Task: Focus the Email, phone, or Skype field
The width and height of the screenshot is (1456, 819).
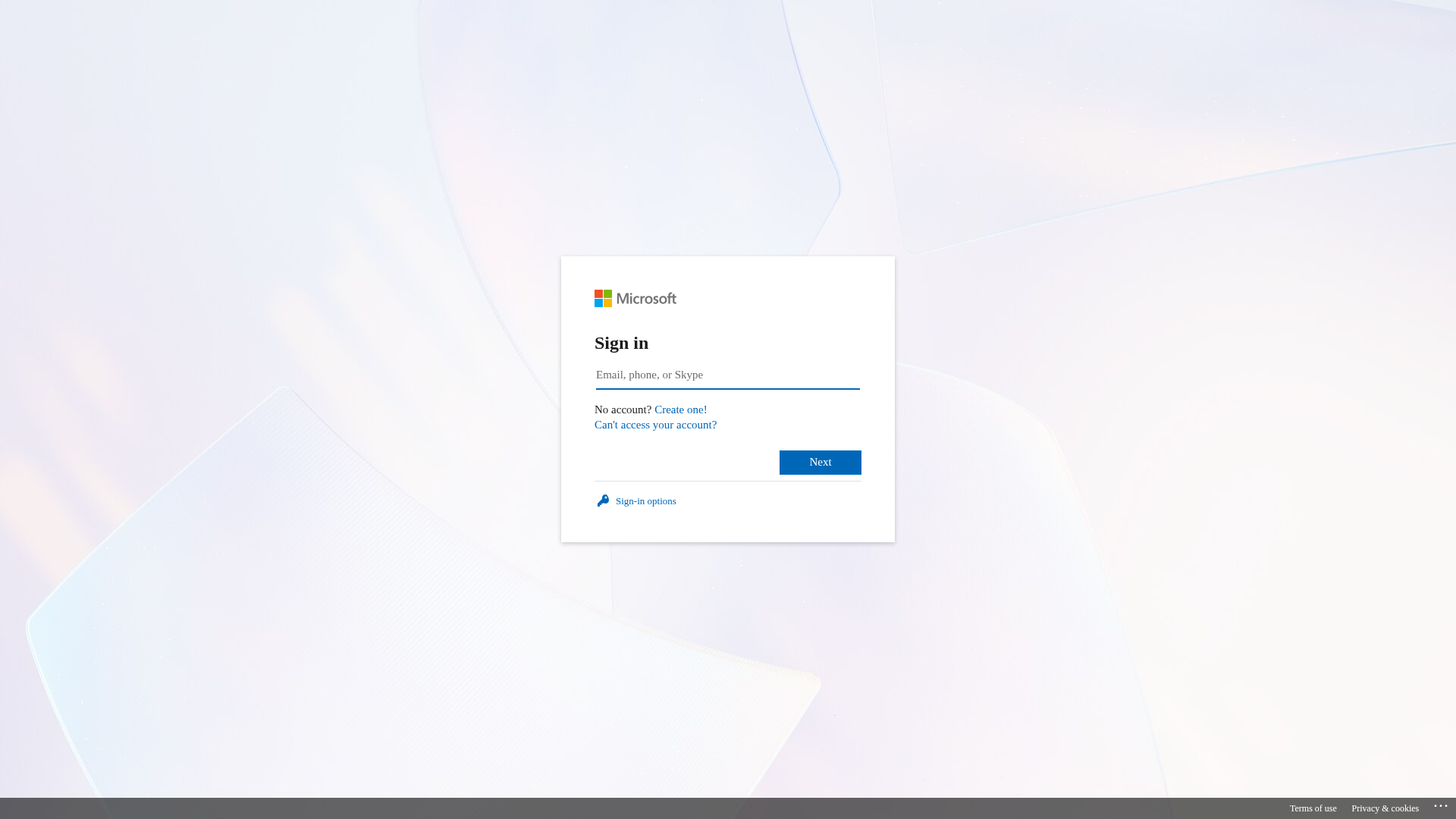Action: click(728, 375)
